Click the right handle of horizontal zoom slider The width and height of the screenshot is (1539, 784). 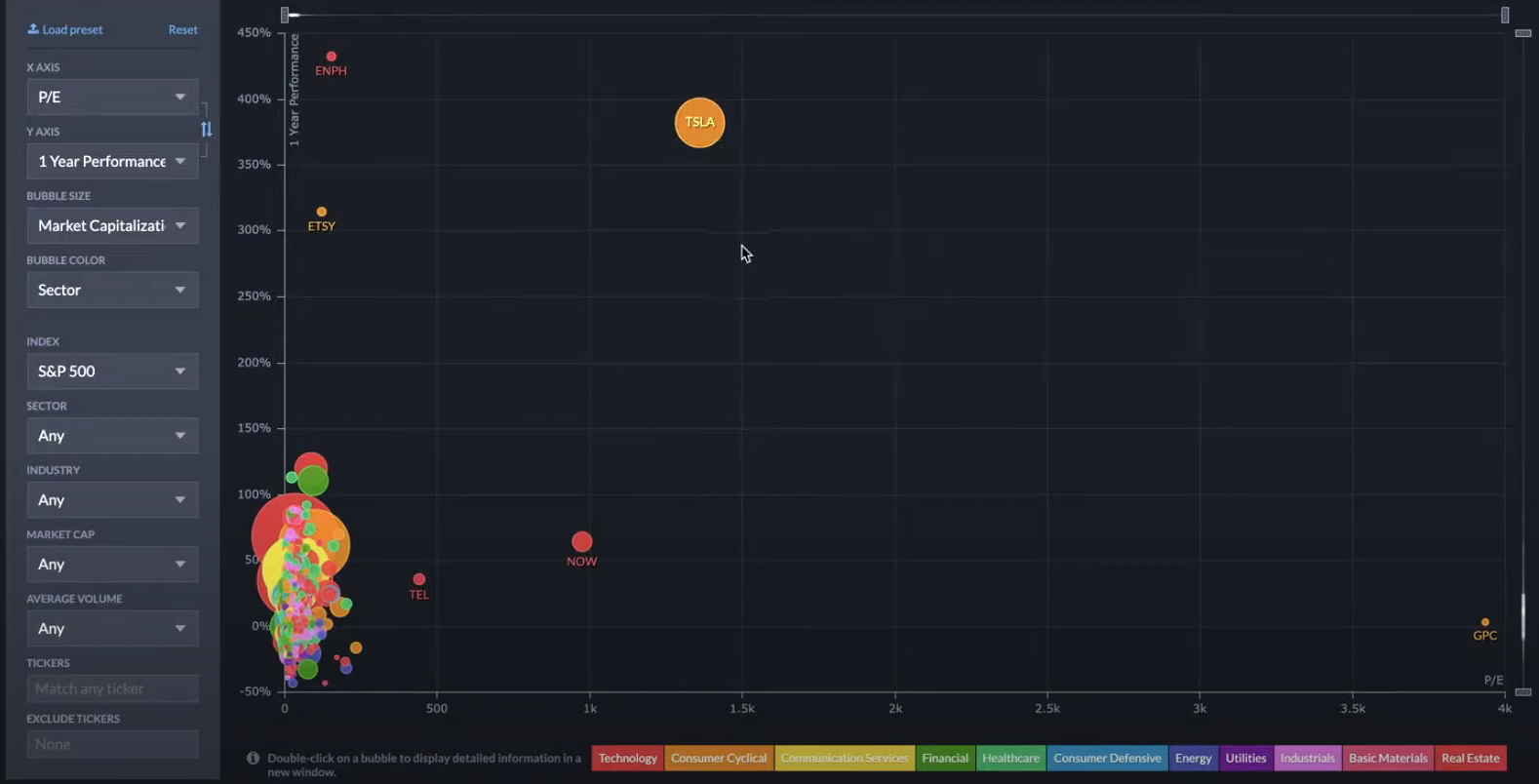(1505, 15)
